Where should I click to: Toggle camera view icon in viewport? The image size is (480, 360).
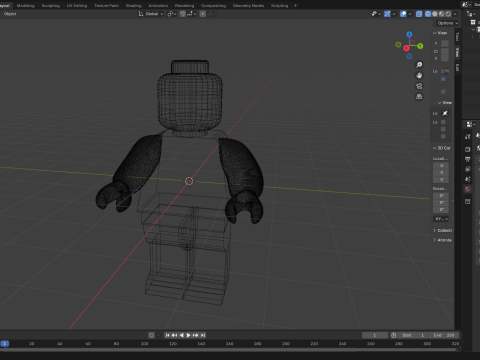pos(419,86)
